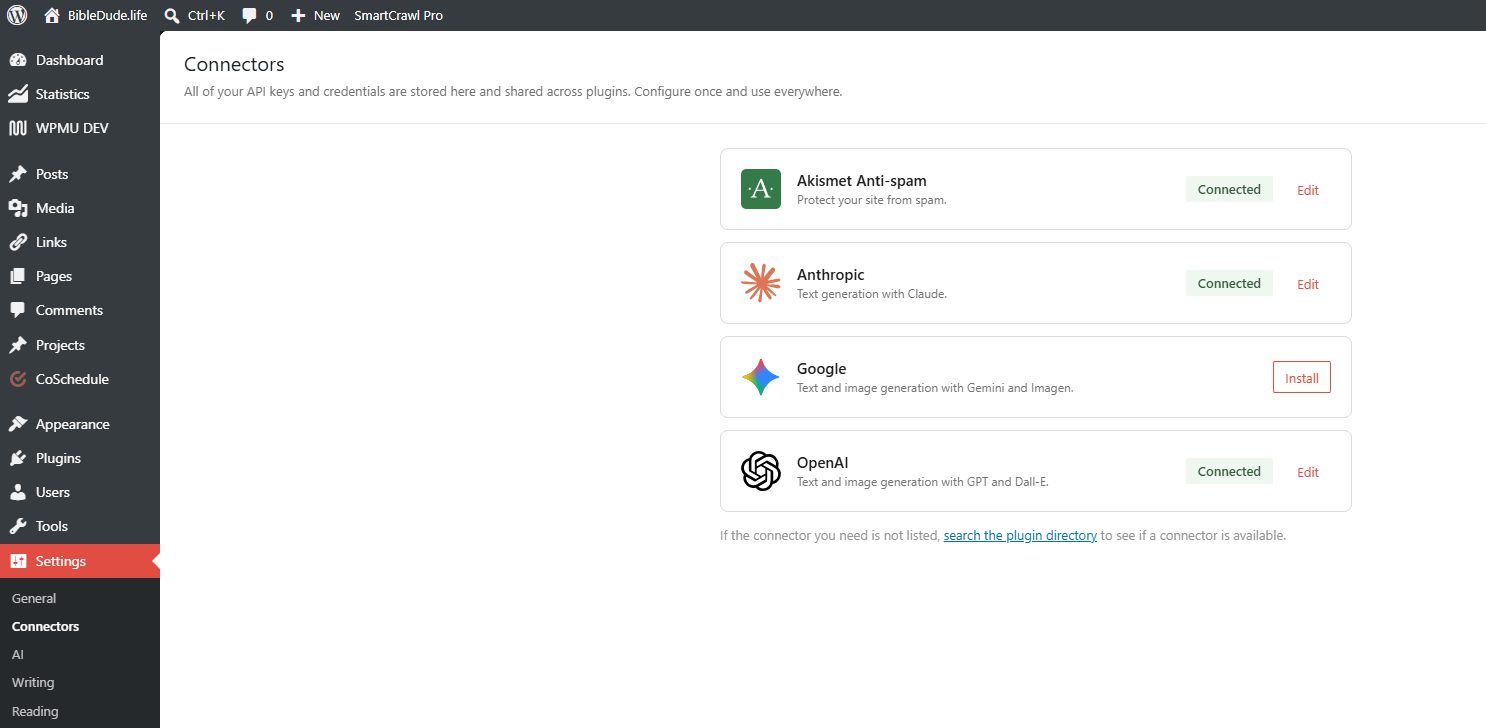Edit the Akismet Anti-spam connector
Screen dimensions: 1486x728
tap(1308, 190)
